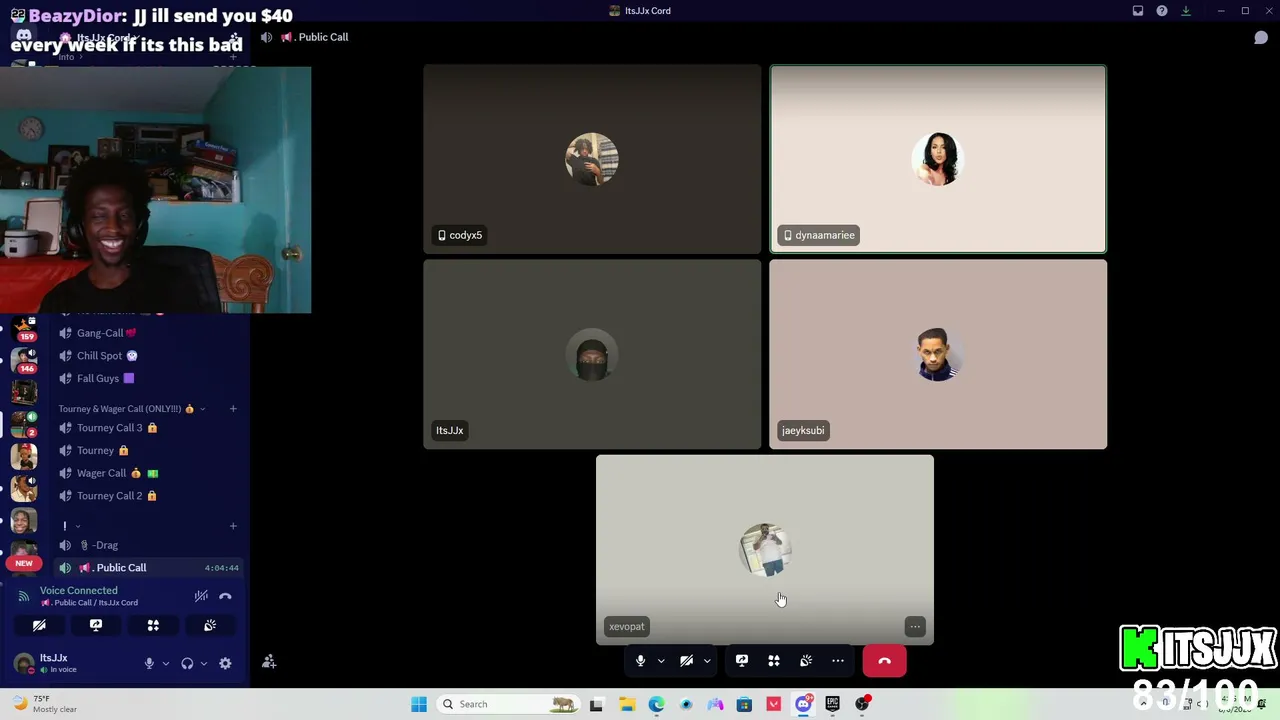Open Microsoft Edge from taskbar
Image resolution: width=1280 pixels, height=720 pixels.
(x=657, y=704)
